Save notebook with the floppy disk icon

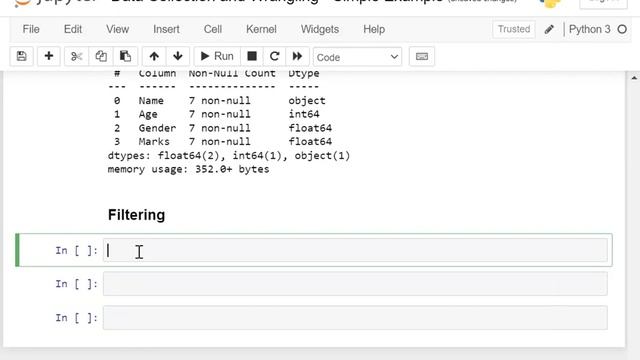[x=22, y=56]
